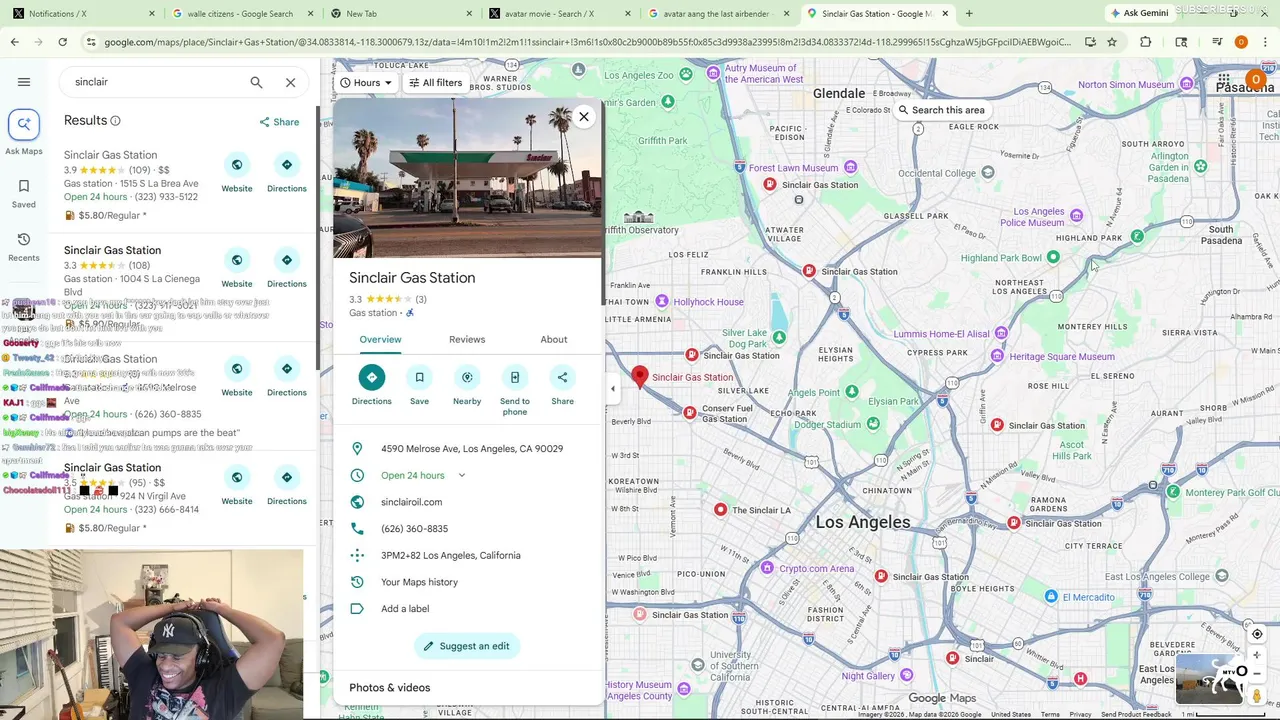Reload the page
This screenshot has height=720, width=1280.
point(62,42)
